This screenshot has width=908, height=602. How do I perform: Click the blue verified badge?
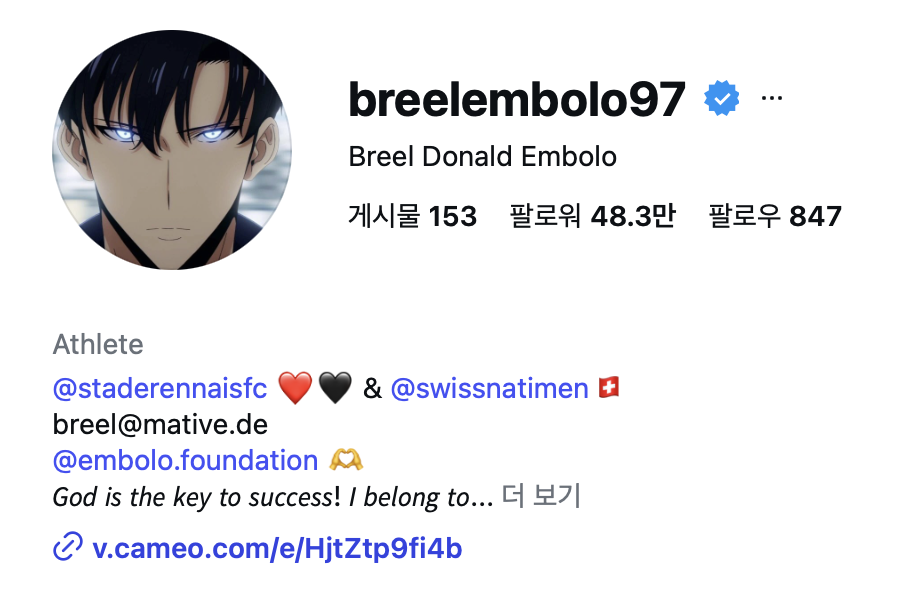721,98
